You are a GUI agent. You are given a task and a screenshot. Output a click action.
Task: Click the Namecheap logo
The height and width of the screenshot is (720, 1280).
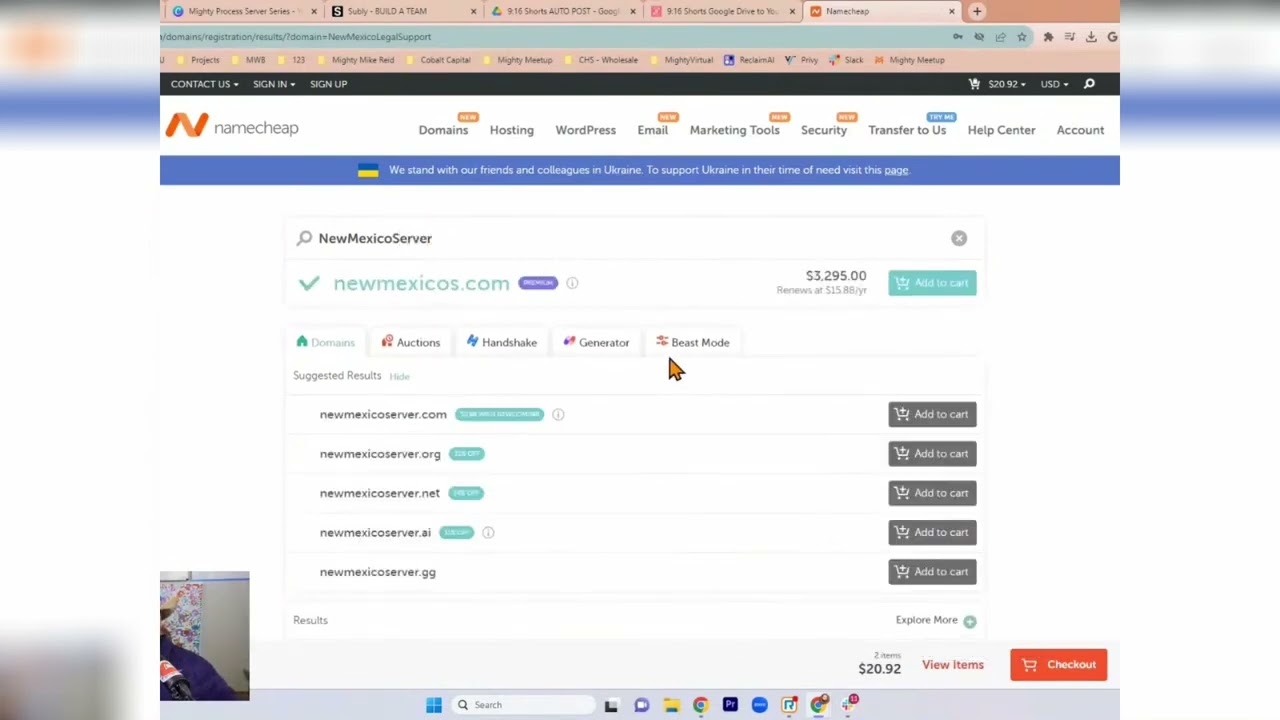tap(232, 126)
